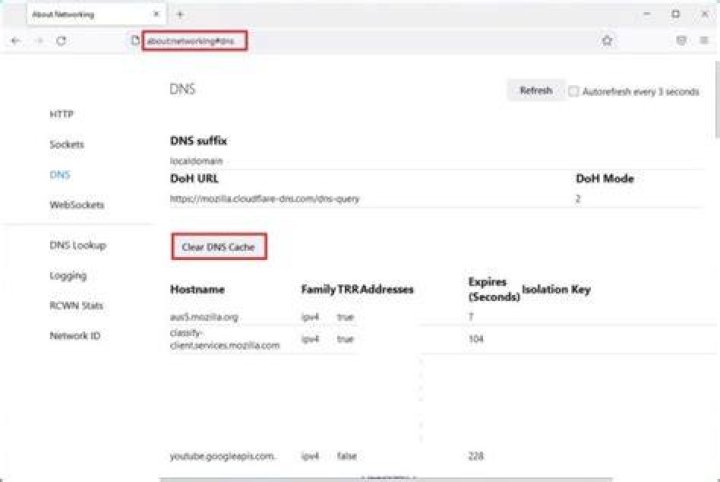Screen dimensions: 720x482
Task: Click expires value 228
Action: coord(476,456)
